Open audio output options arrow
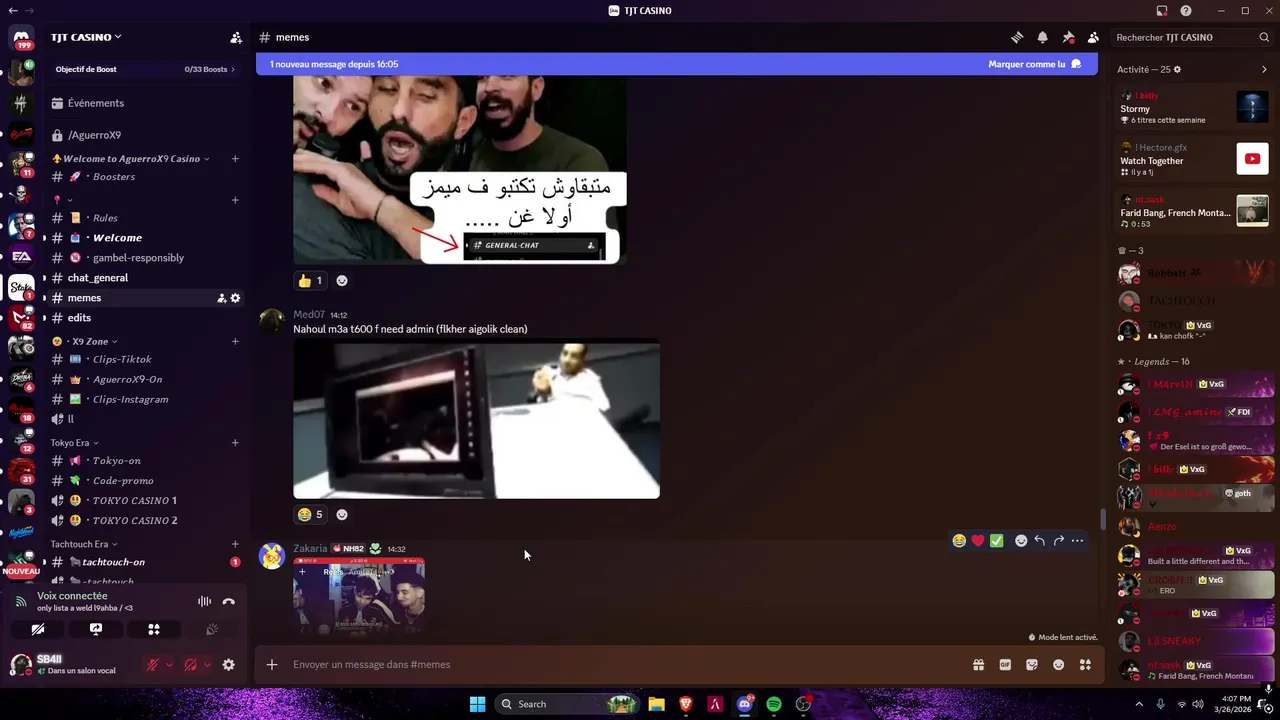The height and width of the screenshot is (720, 1280). click(x=207, y=665)
